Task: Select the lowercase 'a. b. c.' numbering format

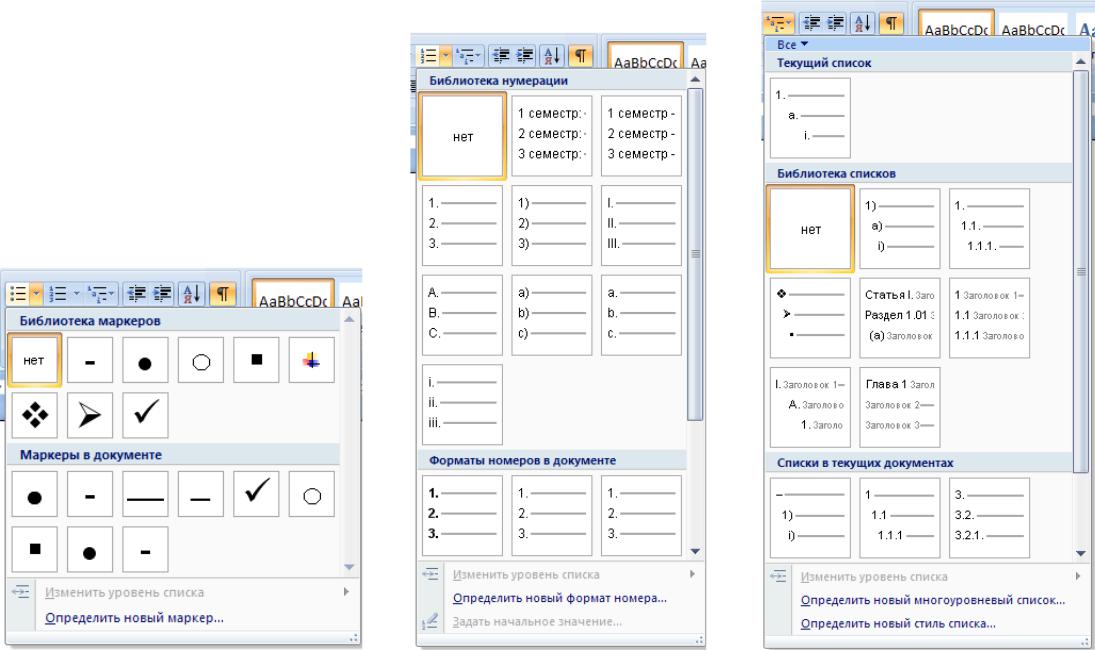Action: [x=641, y=314]
